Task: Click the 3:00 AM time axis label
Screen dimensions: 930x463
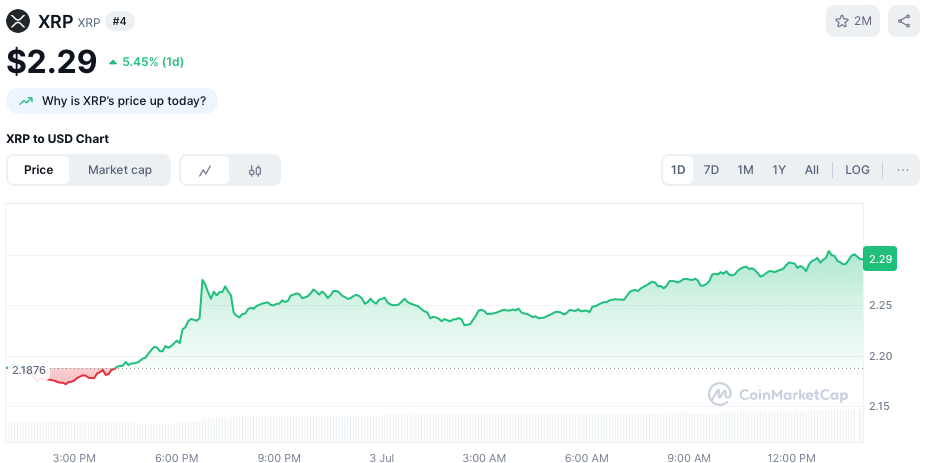Action: coord(485,458)
